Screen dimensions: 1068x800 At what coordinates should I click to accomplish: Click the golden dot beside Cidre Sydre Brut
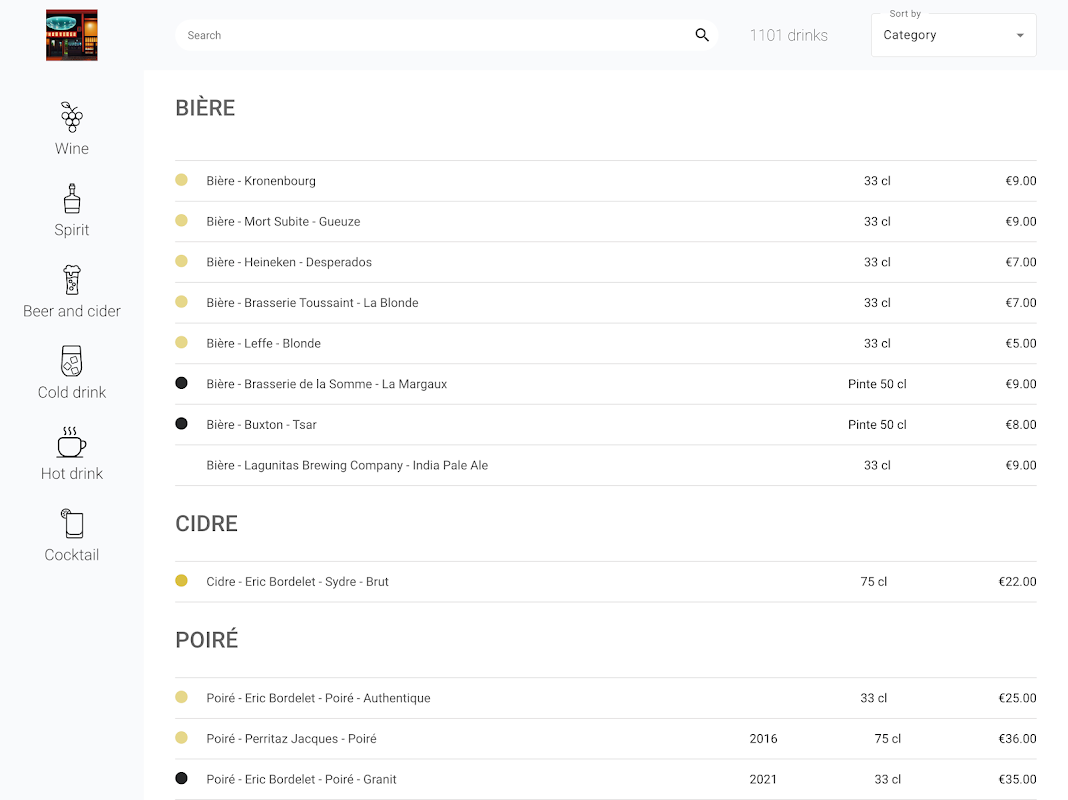pyautogui.click(x=181, y=581)
